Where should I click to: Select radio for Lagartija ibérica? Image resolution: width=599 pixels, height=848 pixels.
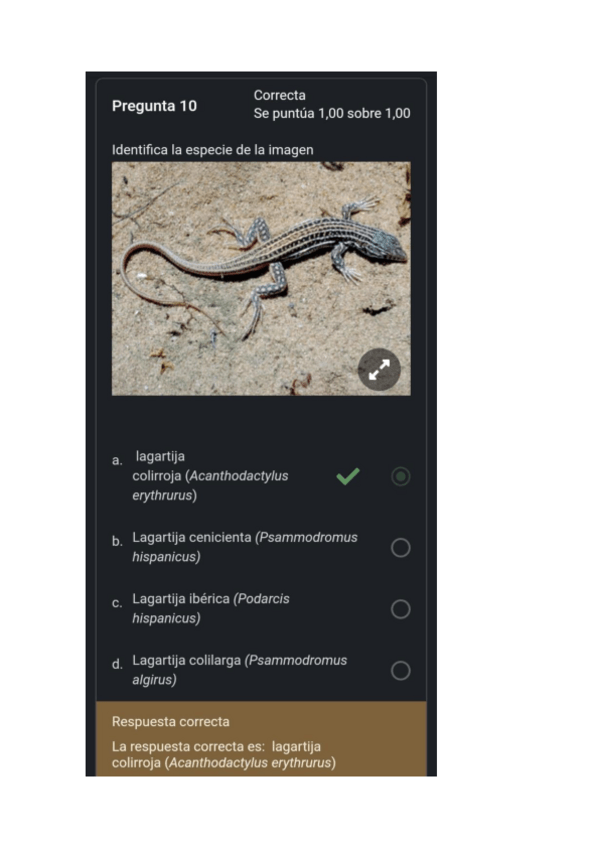pyautogui.click(x=400, y=609)
